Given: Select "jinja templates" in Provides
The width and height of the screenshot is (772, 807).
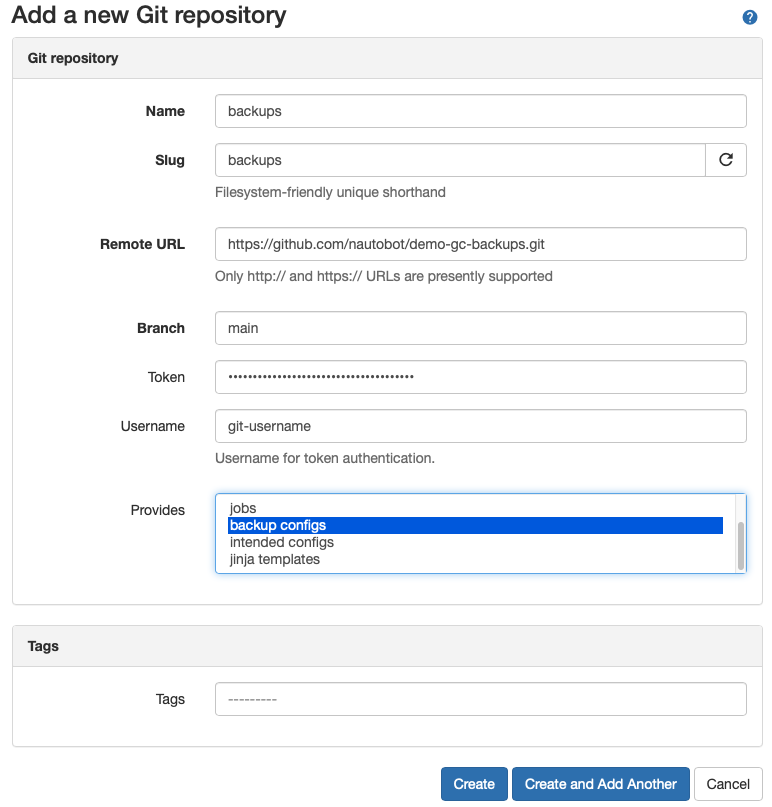Looking at the screenshot, I should tap(300, 558).
